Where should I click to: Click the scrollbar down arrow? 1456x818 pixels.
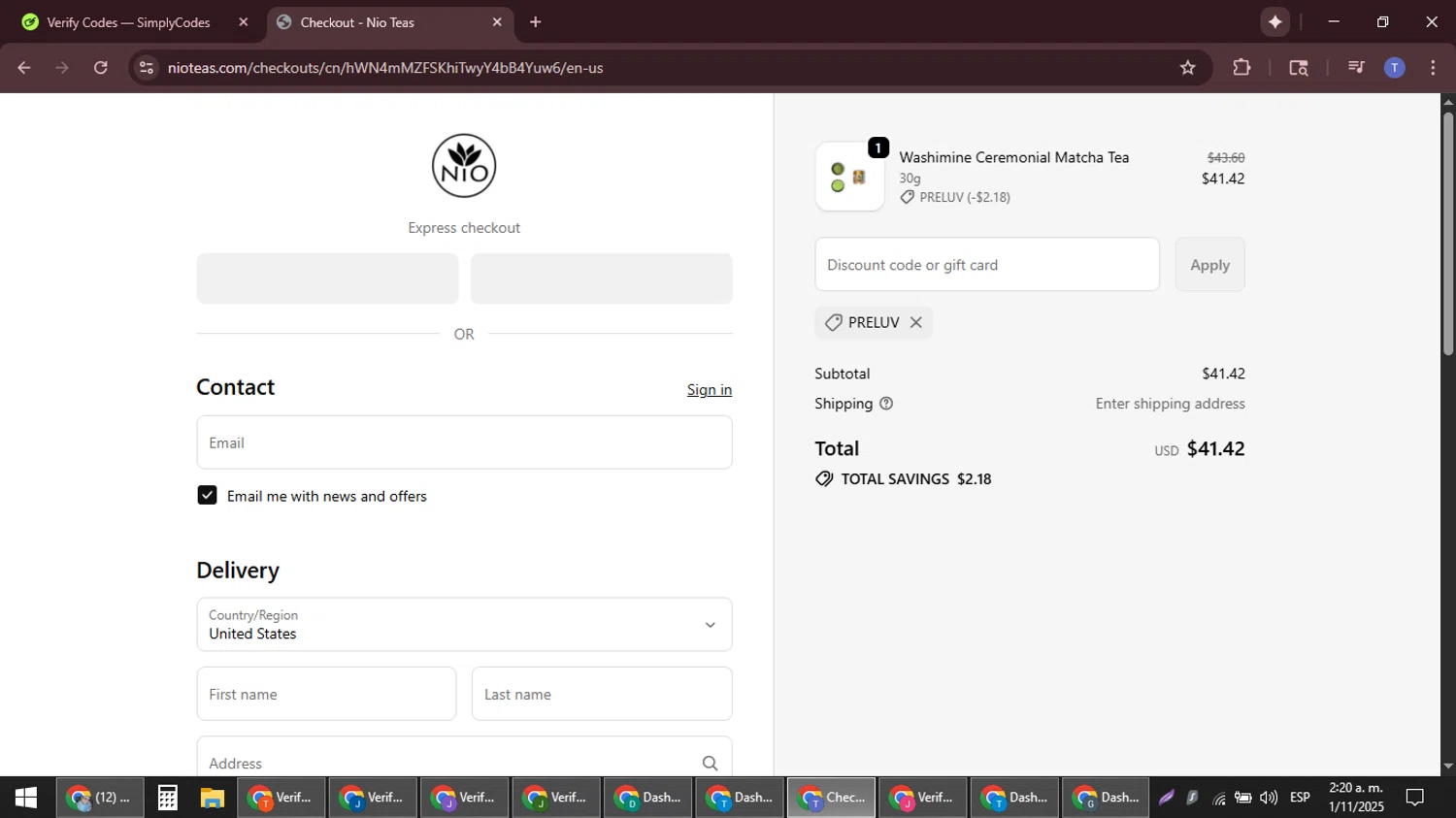click(x=1448, y=767)
